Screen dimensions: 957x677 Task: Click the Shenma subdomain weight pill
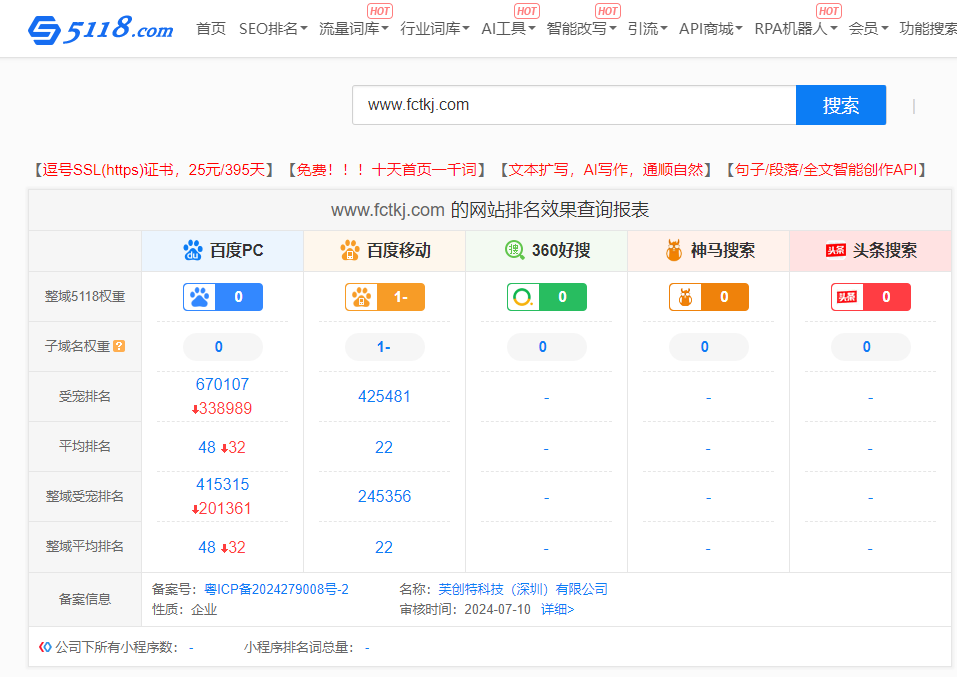coord(709,347)
